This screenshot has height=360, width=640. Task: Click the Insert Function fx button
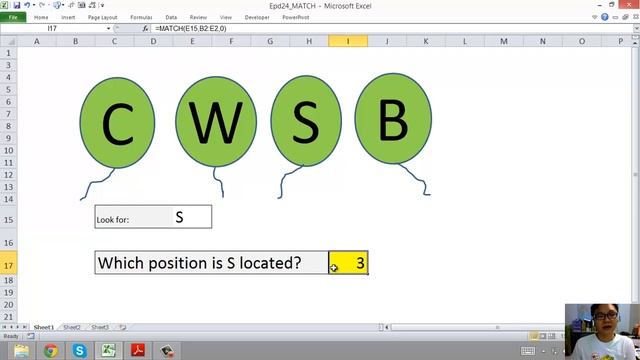tap(145, 29)
